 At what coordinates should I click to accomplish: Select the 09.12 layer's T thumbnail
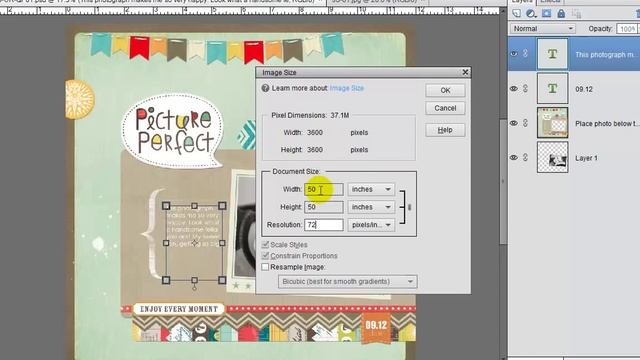[552, 88]
